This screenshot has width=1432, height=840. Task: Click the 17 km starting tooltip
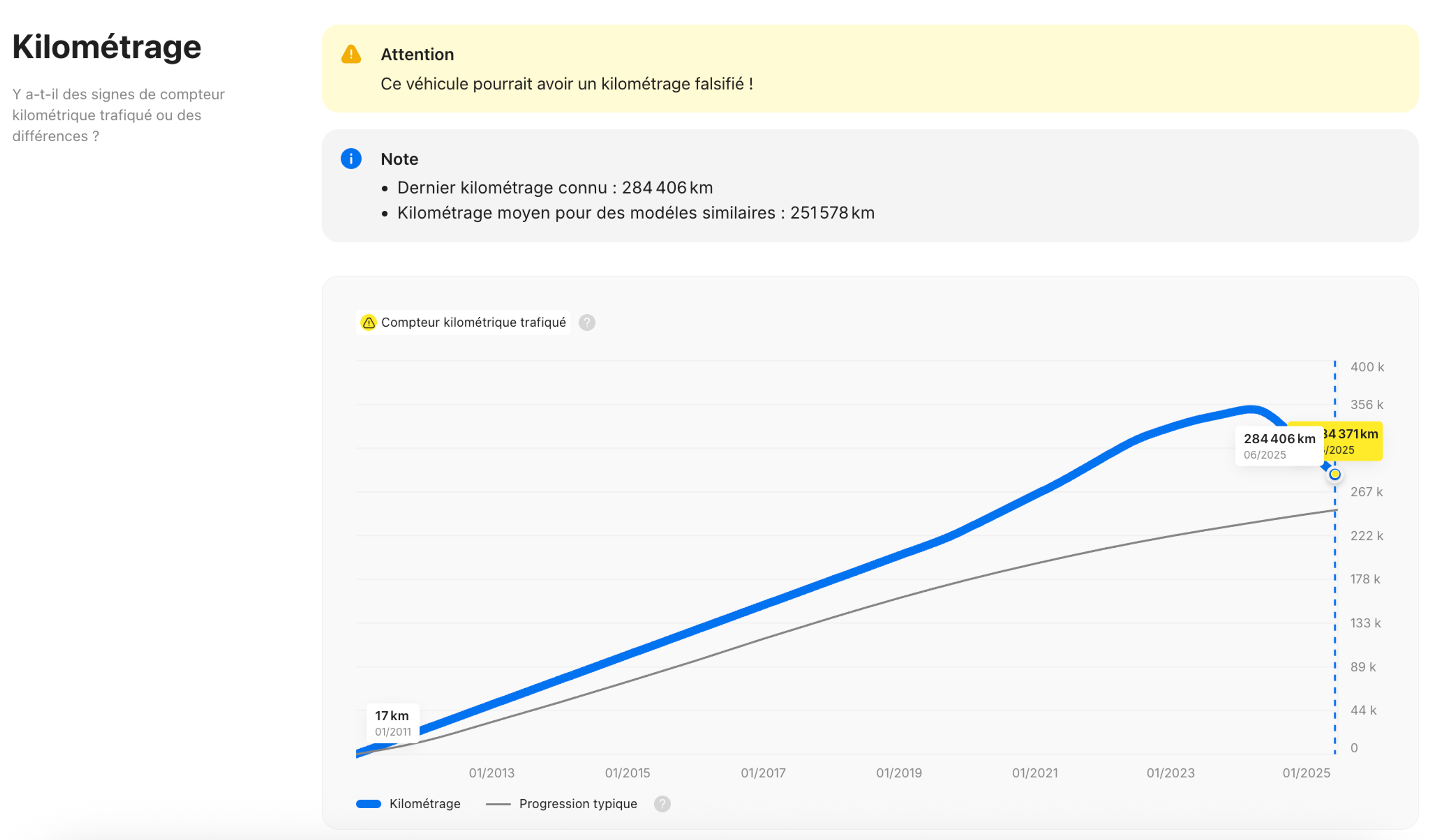[392, 723]
